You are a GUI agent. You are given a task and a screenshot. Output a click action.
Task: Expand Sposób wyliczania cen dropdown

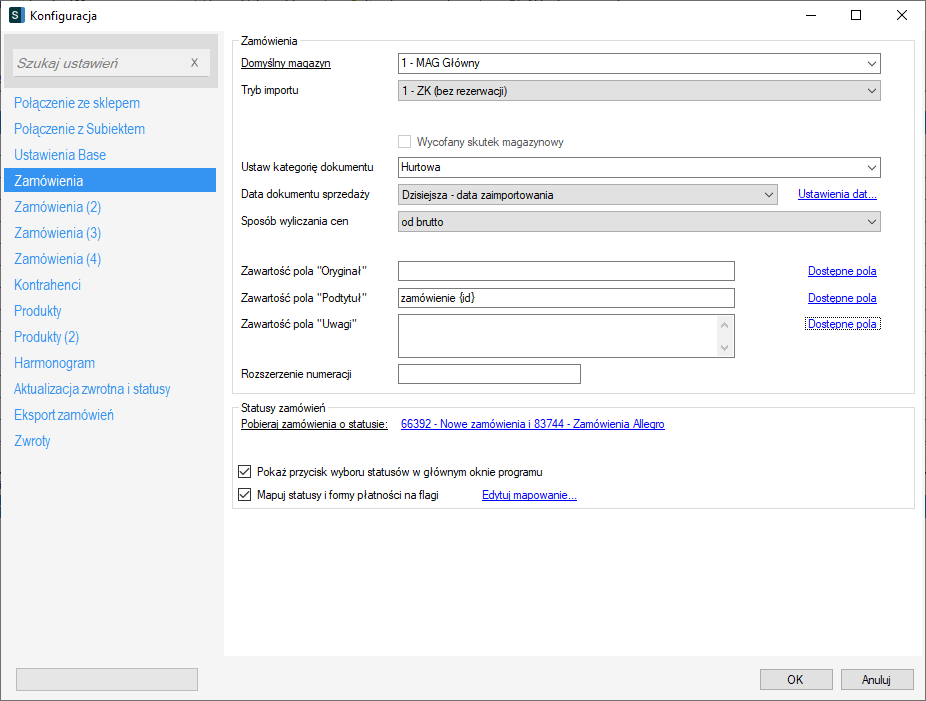coord(871,222)
